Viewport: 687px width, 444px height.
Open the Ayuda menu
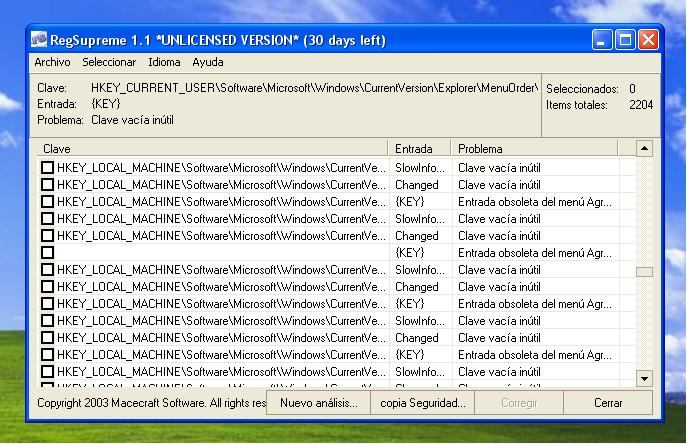click(208, 62)
